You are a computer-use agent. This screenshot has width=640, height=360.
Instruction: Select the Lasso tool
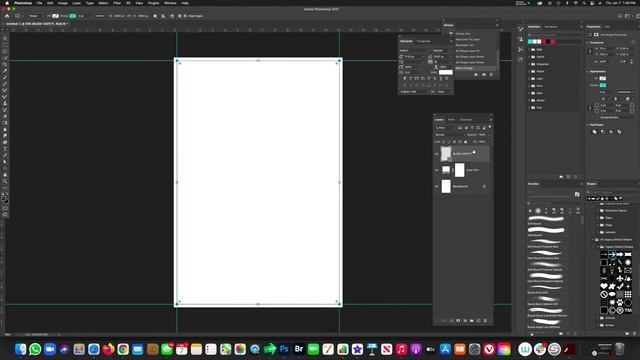(x=5, y=51)
